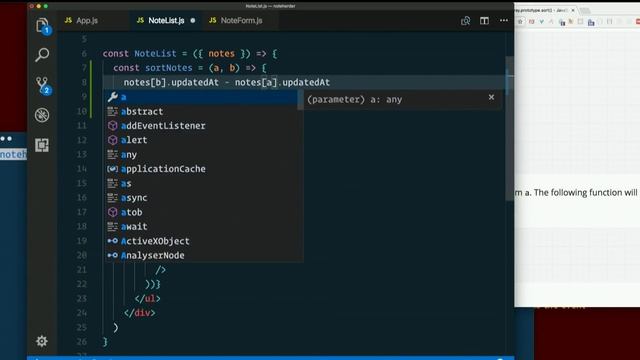
Task: Open the Extensions view icon
Action: click(42, 145)
